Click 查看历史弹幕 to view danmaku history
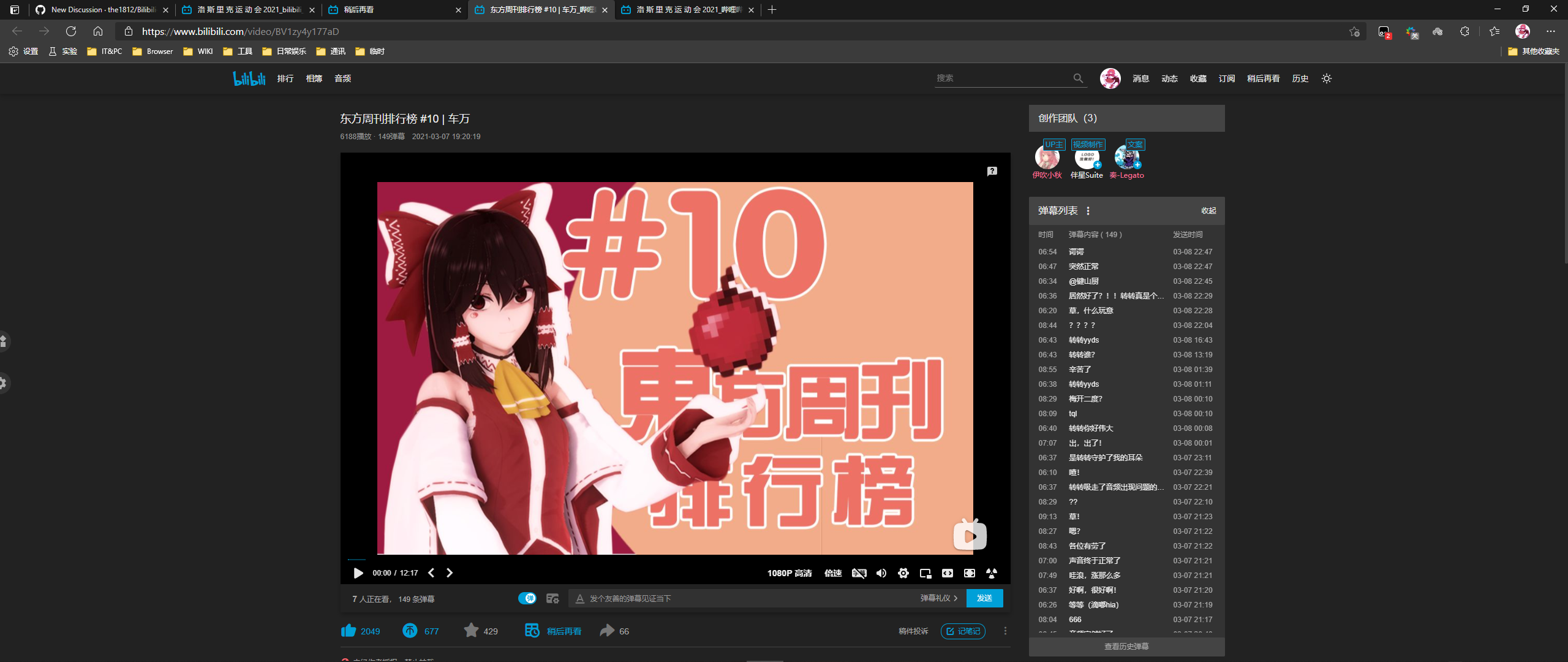The width and height of the screenshot is (1568, 662). pos(1126,647)
